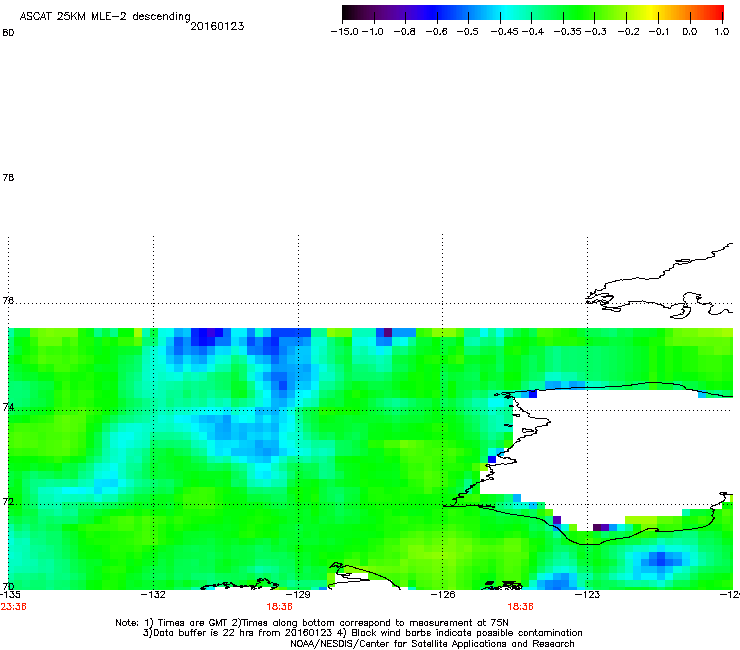Viewport: 740px width, 650px height.
Task: Click the red '18:38' time beneath longitude -129
Action: 279,607
